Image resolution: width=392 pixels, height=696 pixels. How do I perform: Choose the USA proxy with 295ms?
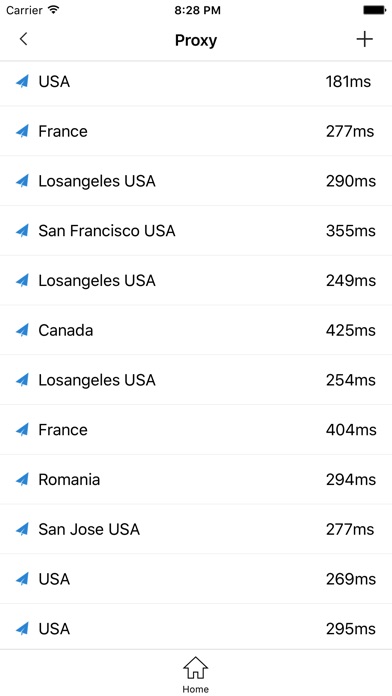[x=196, y=628]
